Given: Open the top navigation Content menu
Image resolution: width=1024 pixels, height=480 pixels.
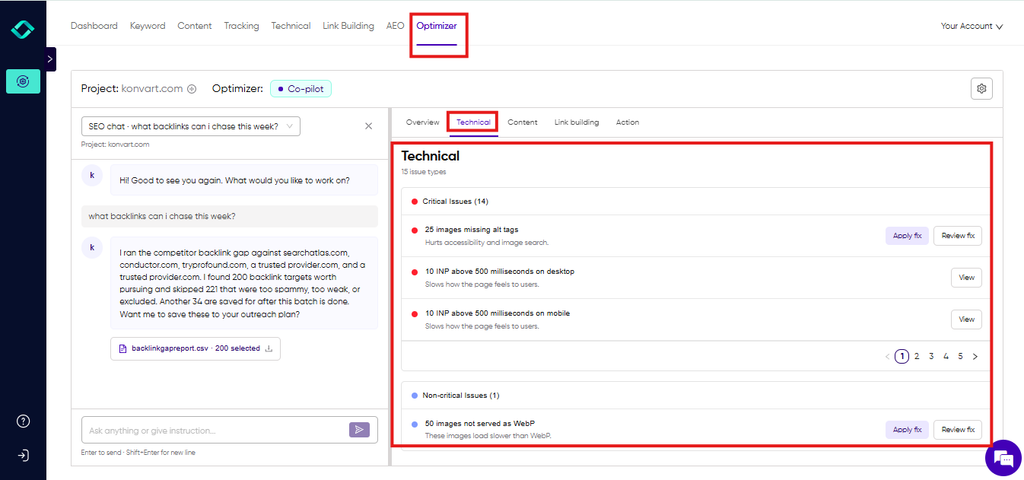Looking at the screenshot, I should pos(195,26).
